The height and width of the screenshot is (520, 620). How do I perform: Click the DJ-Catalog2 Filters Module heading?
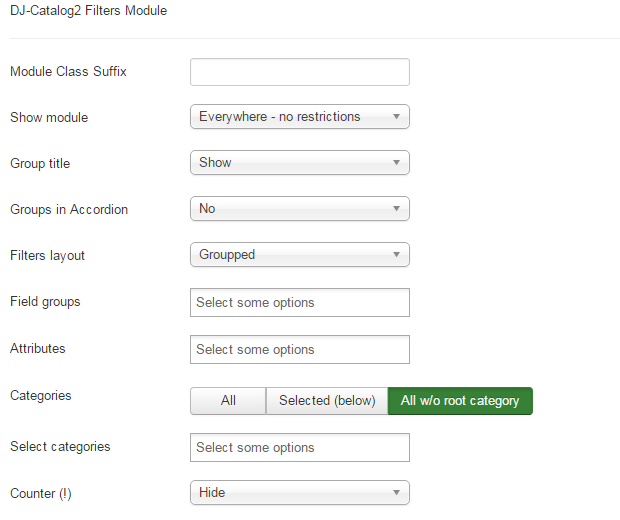click(x=89, y=12)
